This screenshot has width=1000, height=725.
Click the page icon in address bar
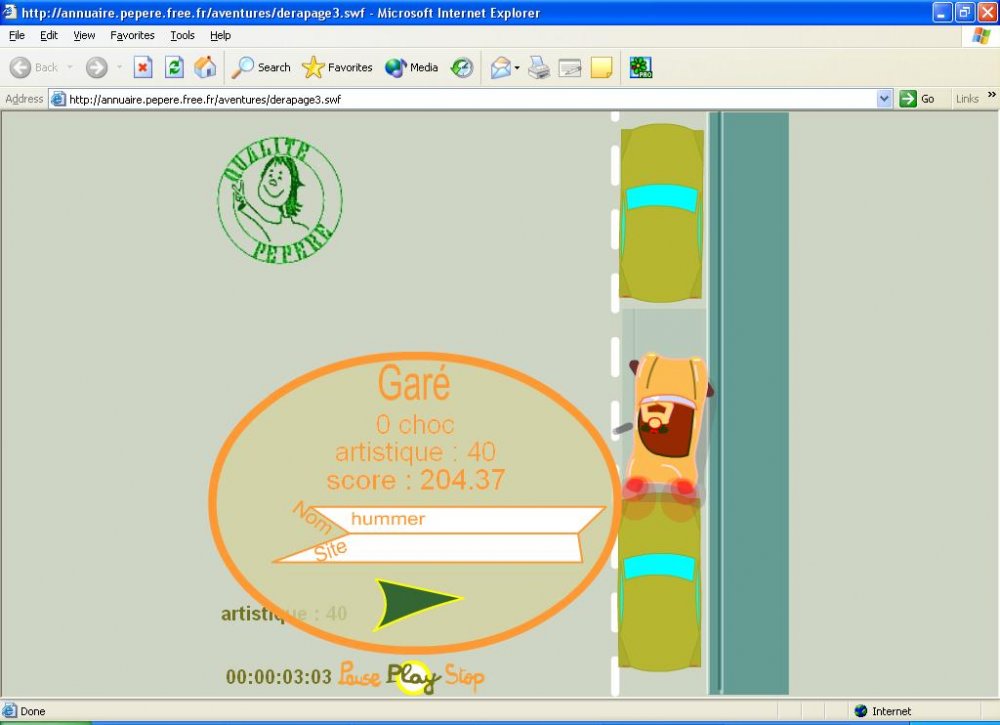tap(58, 99)
